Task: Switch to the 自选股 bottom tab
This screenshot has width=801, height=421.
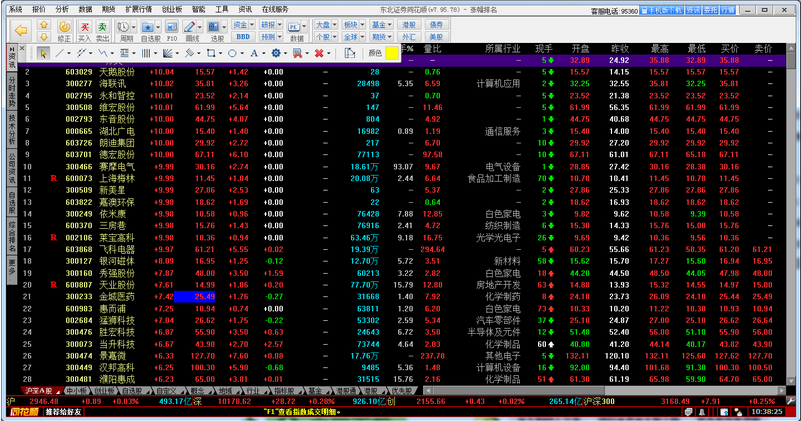Action: 132,391
